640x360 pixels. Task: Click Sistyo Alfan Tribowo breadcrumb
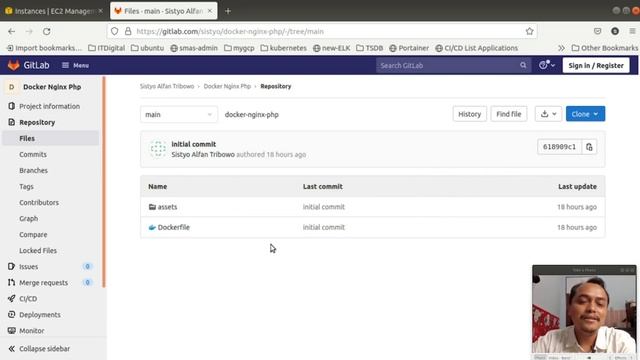point(167,86)
